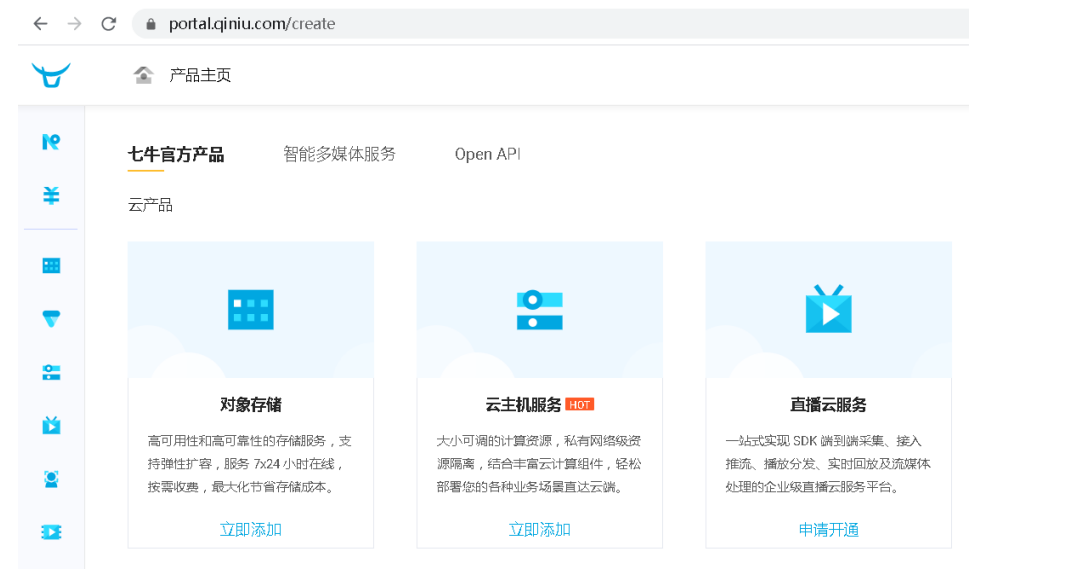Switch to Open API tab

pyautogui.click(x=487, y=154)
